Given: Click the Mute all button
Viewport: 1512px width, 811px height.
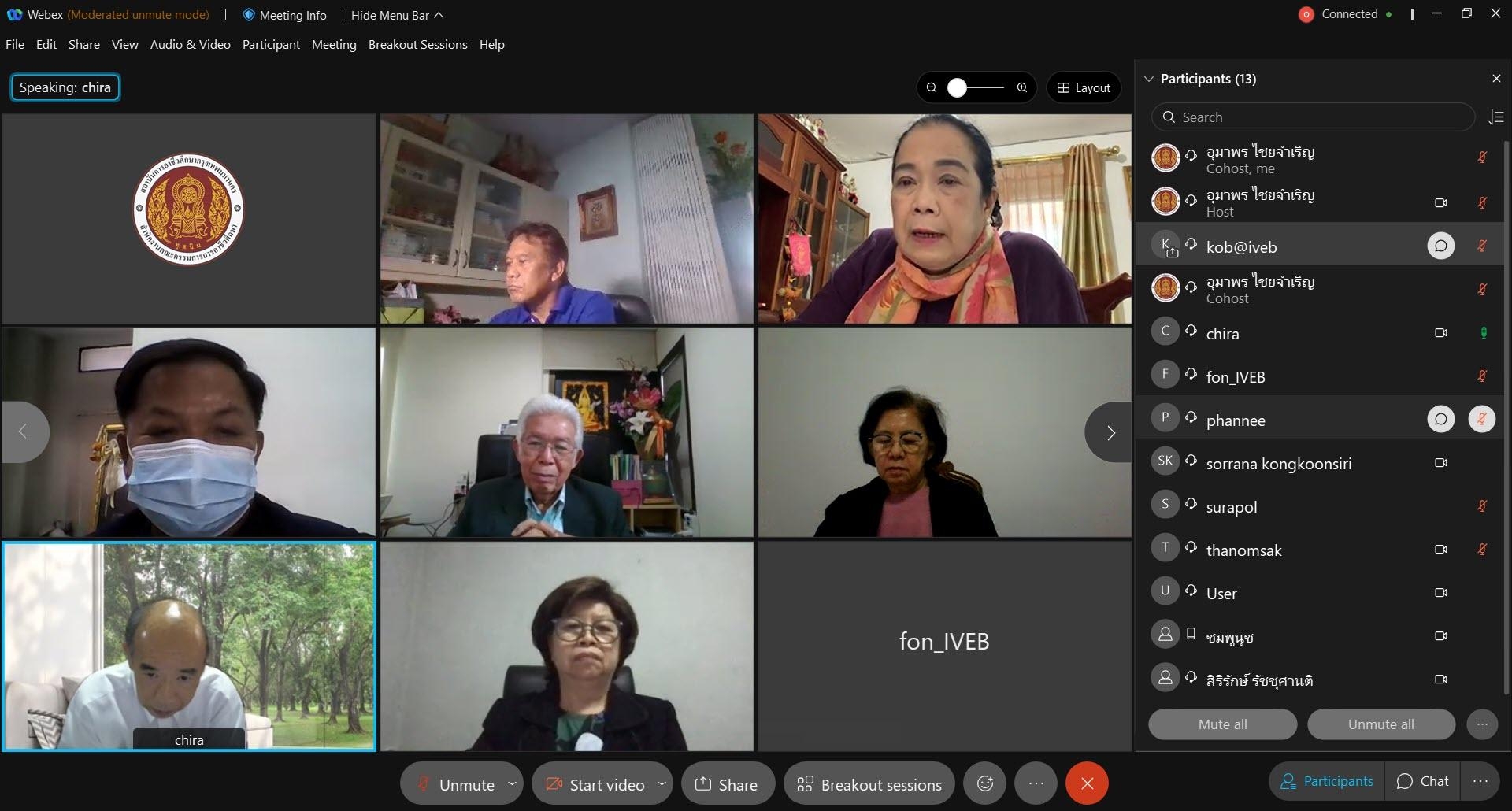Looking at the screenshot, I should coord(1222,724).
